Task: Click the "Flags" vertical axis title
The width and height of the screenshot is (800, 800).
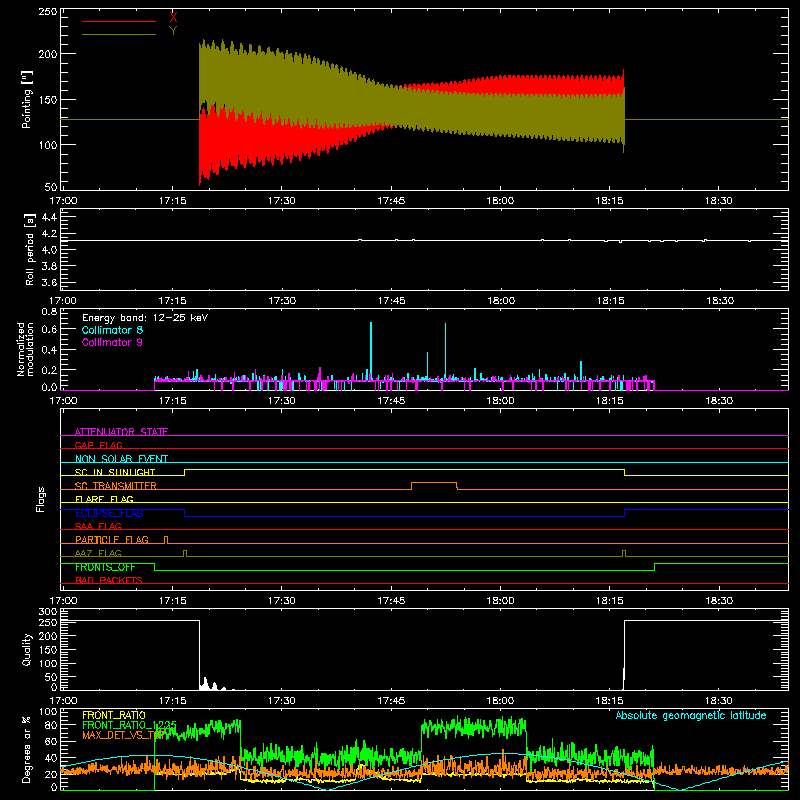Action: [x=40, y=499]
